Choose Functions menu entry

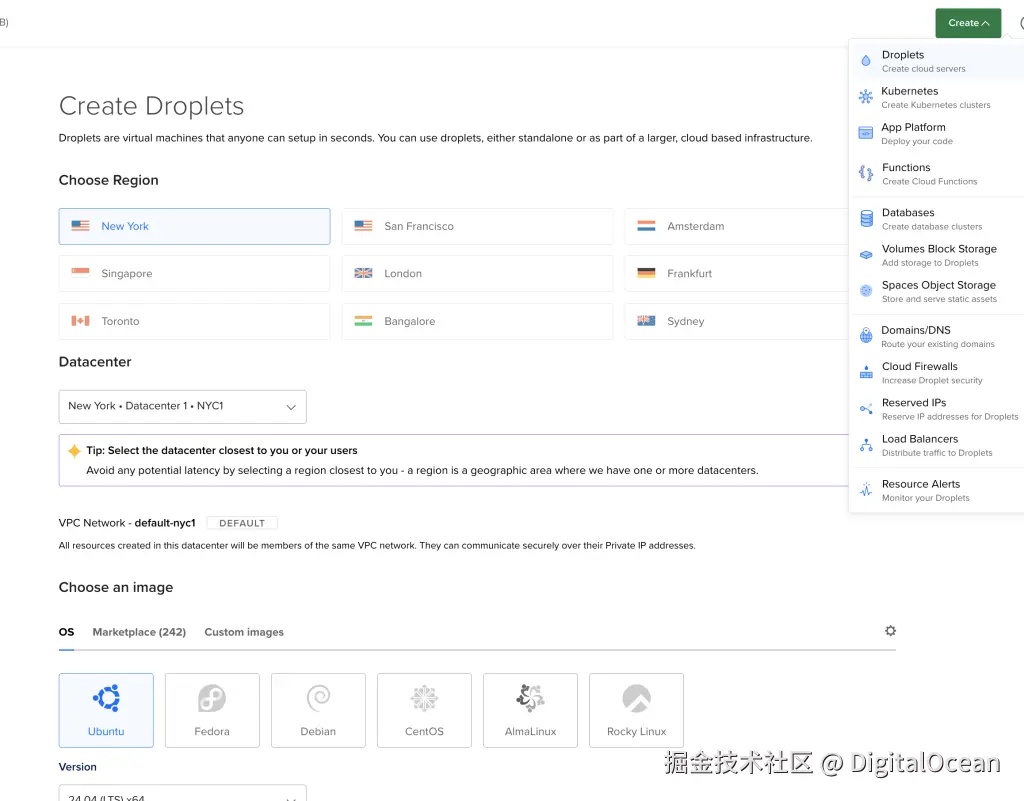click(x=937, y=174)
